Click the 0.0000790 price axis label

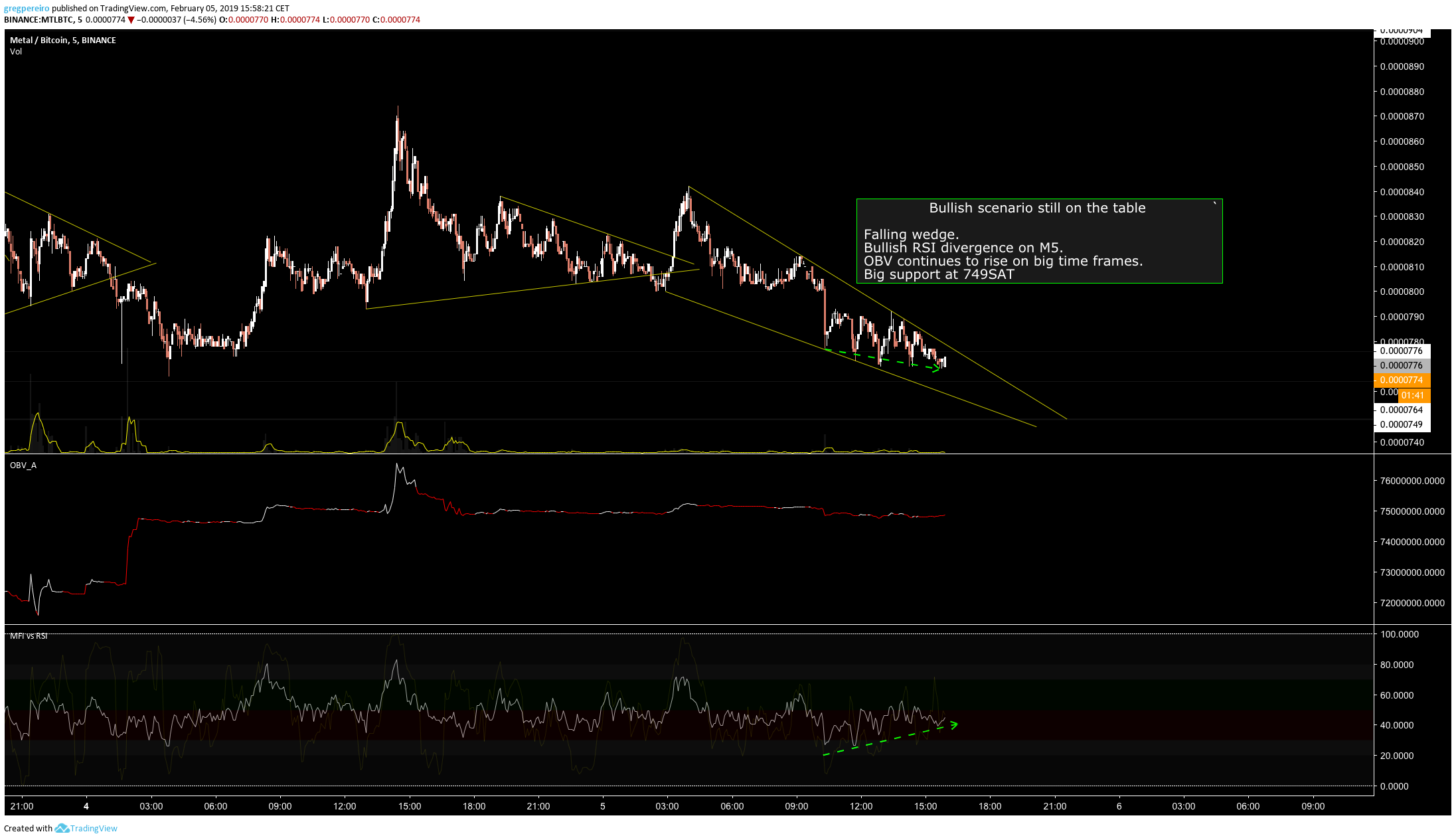[x=1402, y=317]
